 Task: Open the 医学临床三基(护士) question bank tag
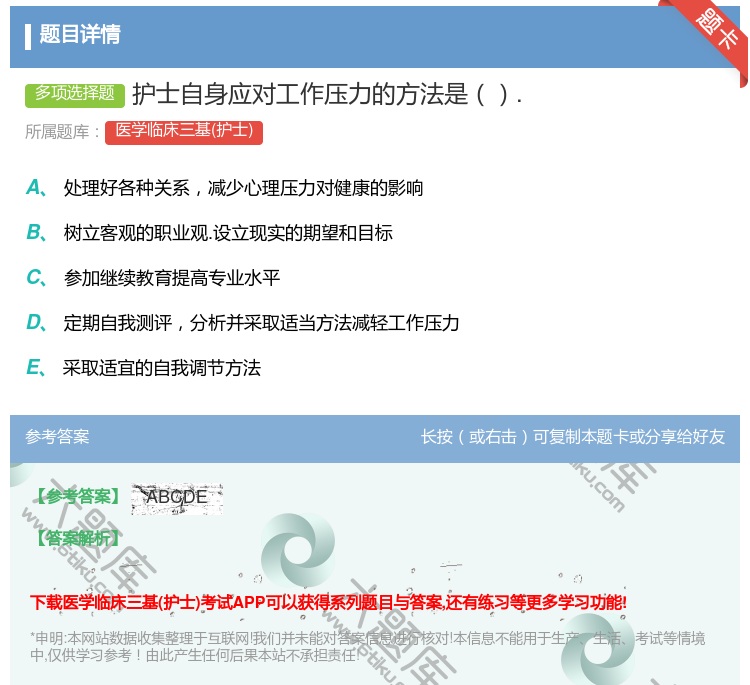184,132
